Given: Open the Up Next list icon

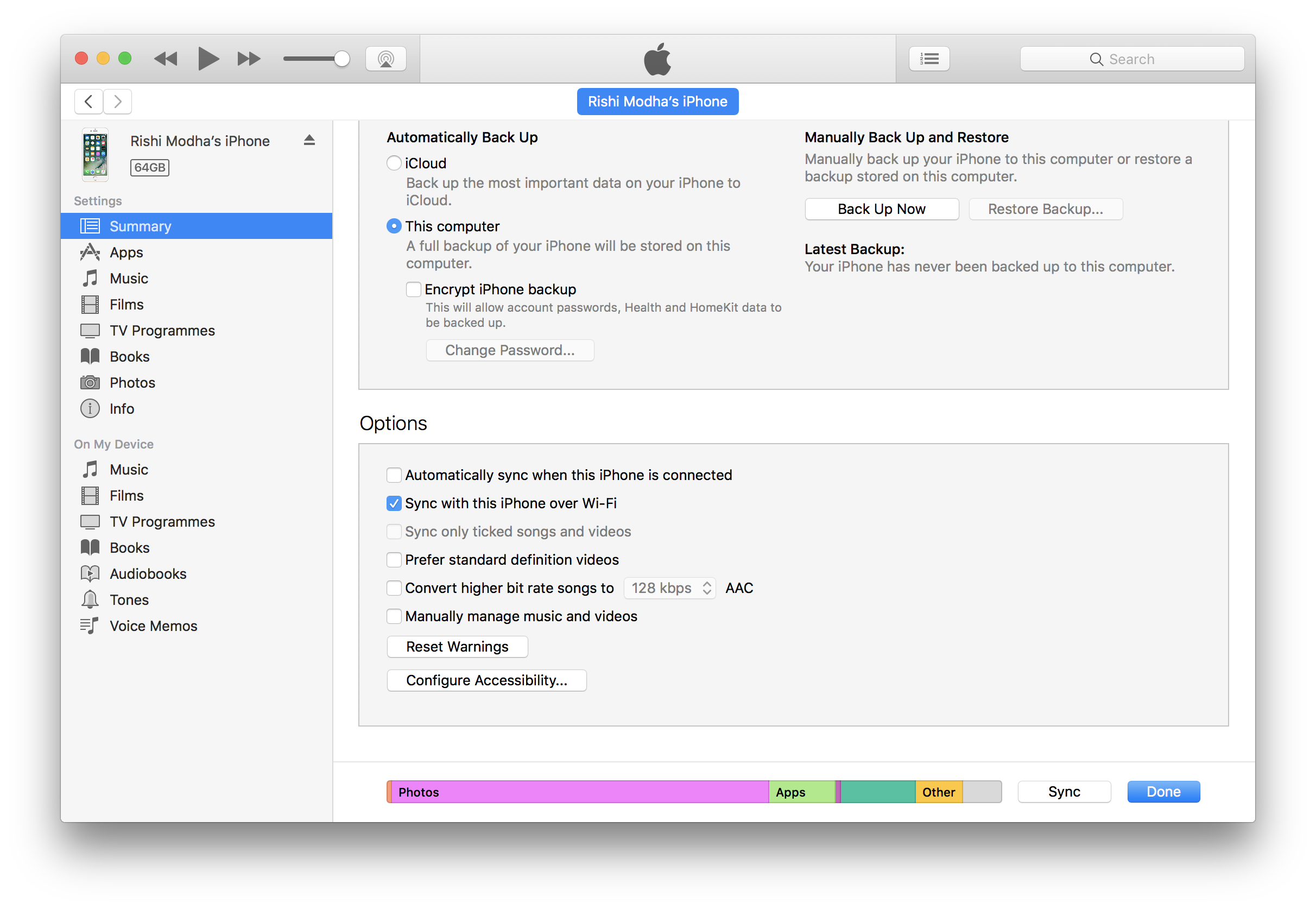Looking at the screenshot, I should point(929,59).
